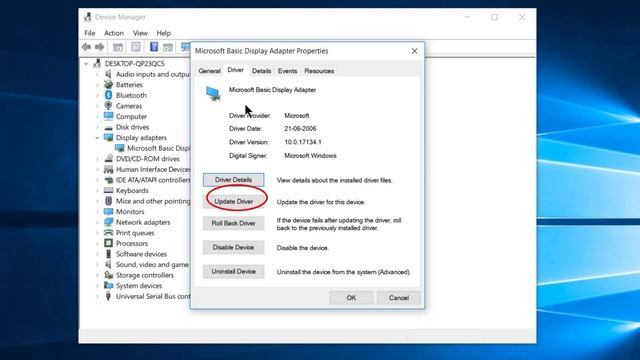Collapse the Display adapters tree node
The height and width of the screenshot is (360, 640).
[x=97, y=138]
